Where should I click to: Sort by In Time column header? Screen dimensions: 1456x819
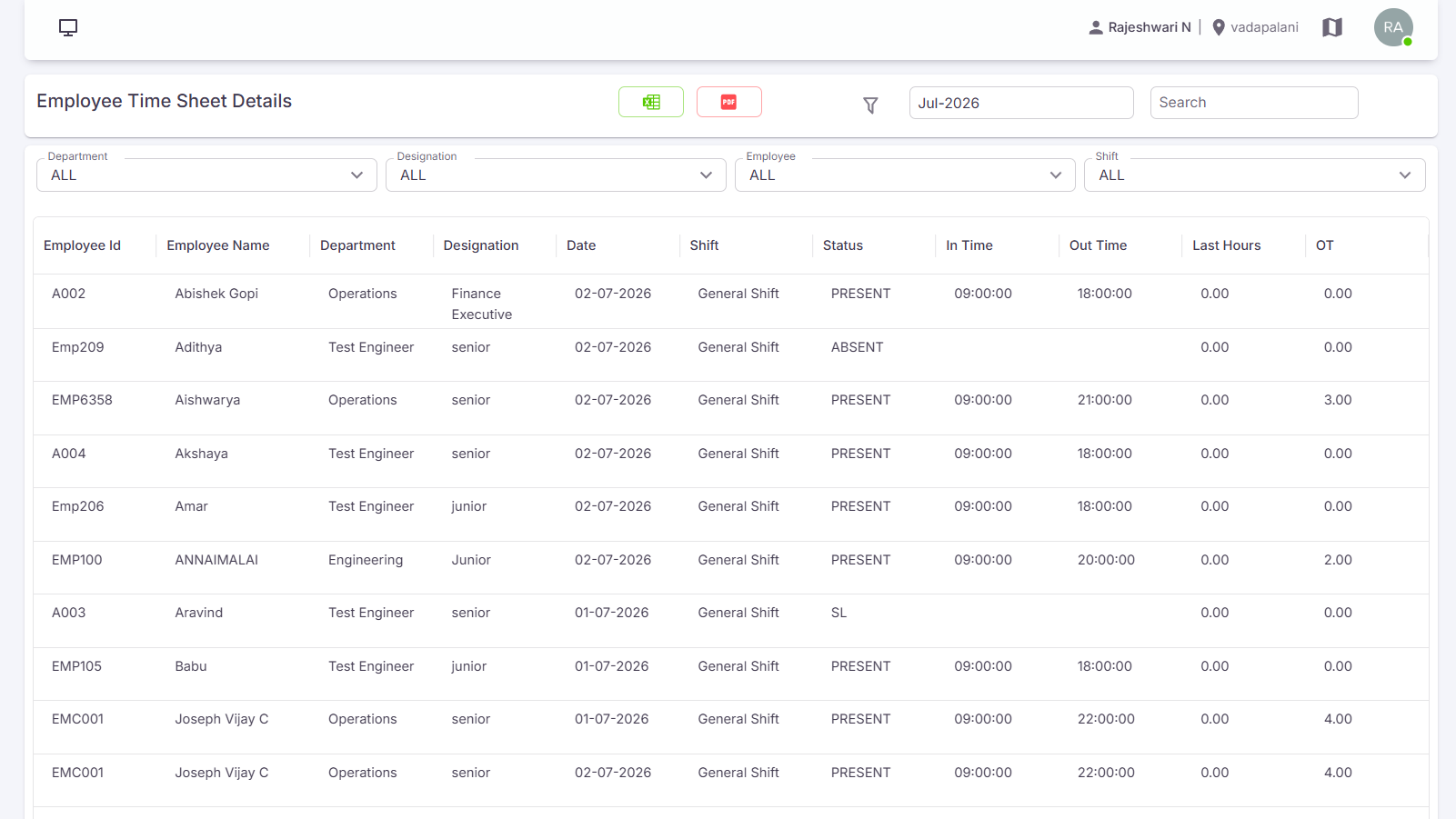click(969, 245)
